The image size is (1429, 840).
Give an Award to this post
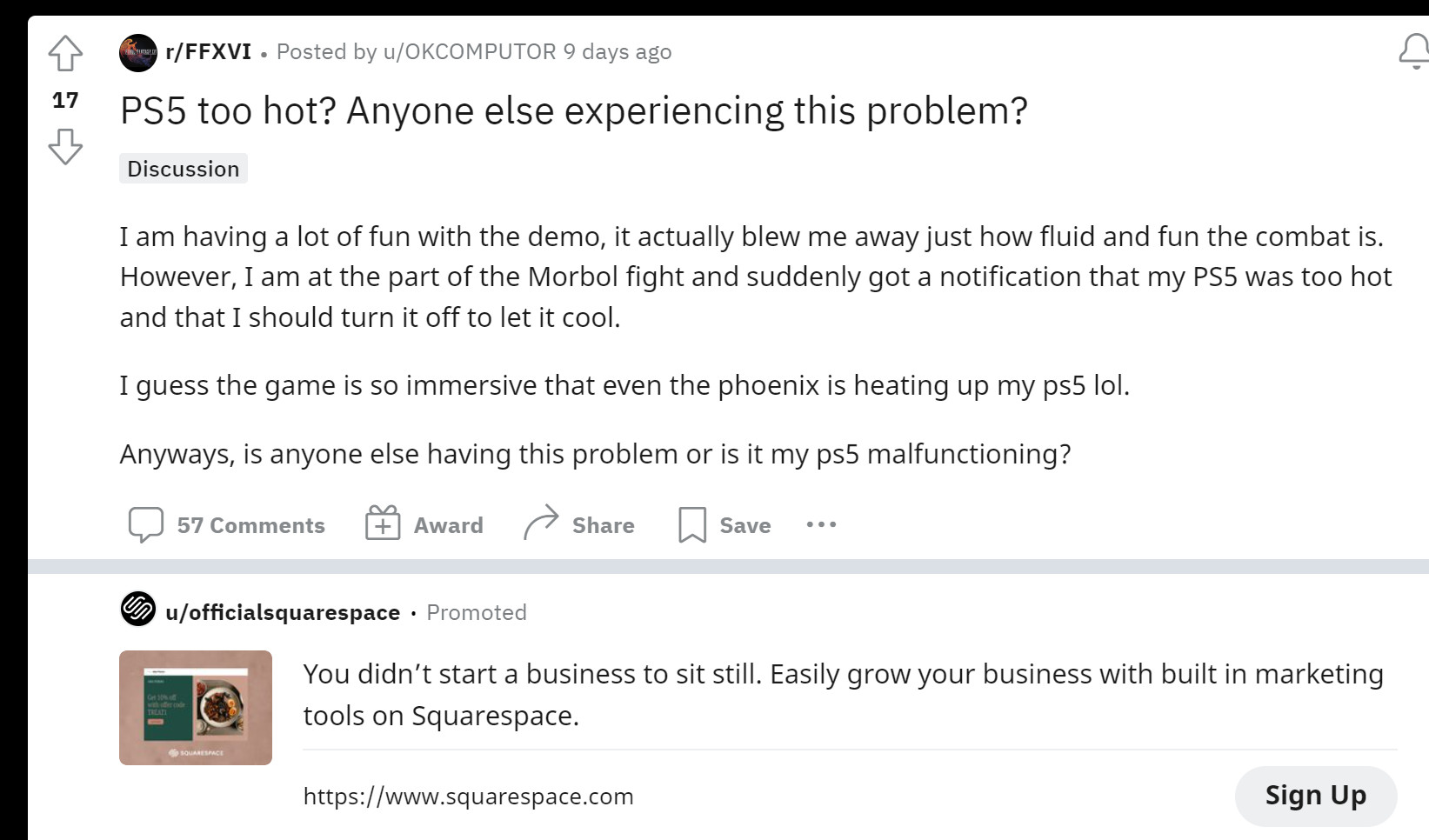click(x=424, y=525)
